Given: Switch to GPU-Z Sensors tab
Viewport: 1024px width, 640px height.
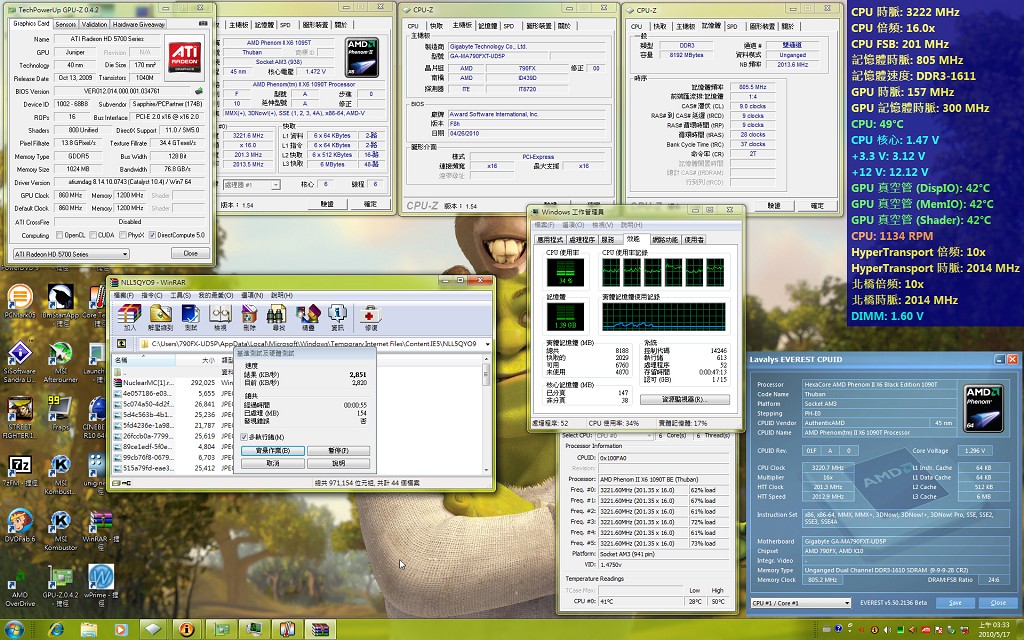Looking at the screenshot, I should pos(65,24).
